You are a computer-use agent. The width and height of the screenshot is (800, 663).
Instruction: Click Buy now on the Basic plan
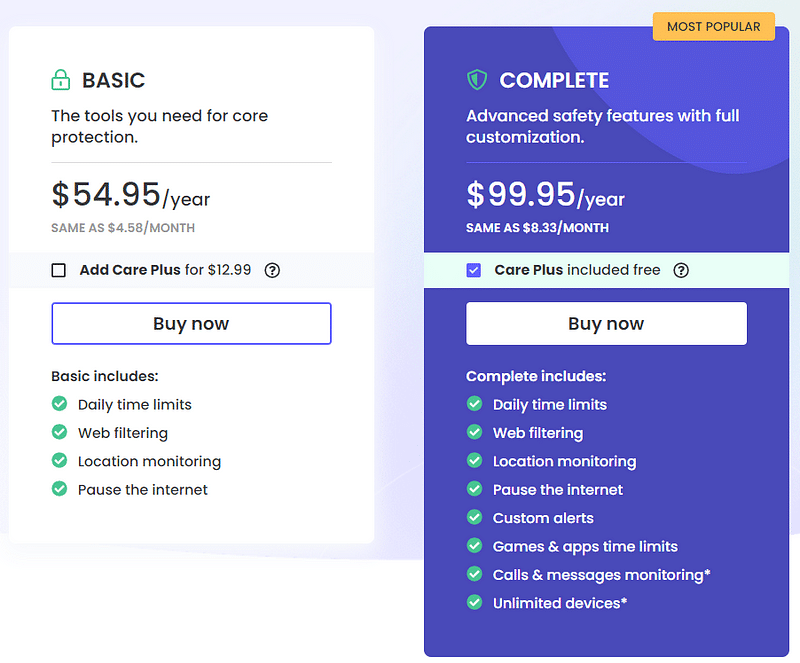(x=191, y=324)
